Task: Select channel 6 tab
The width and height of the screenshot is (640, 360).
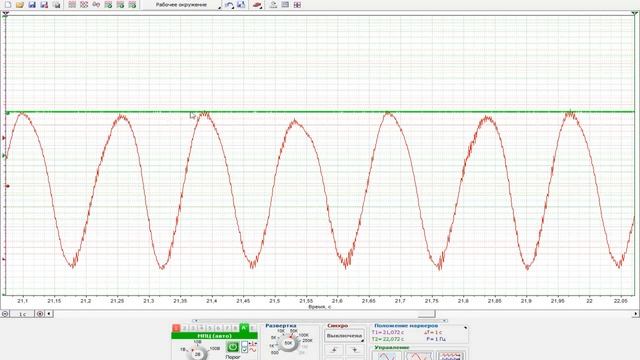Action: 218,328
